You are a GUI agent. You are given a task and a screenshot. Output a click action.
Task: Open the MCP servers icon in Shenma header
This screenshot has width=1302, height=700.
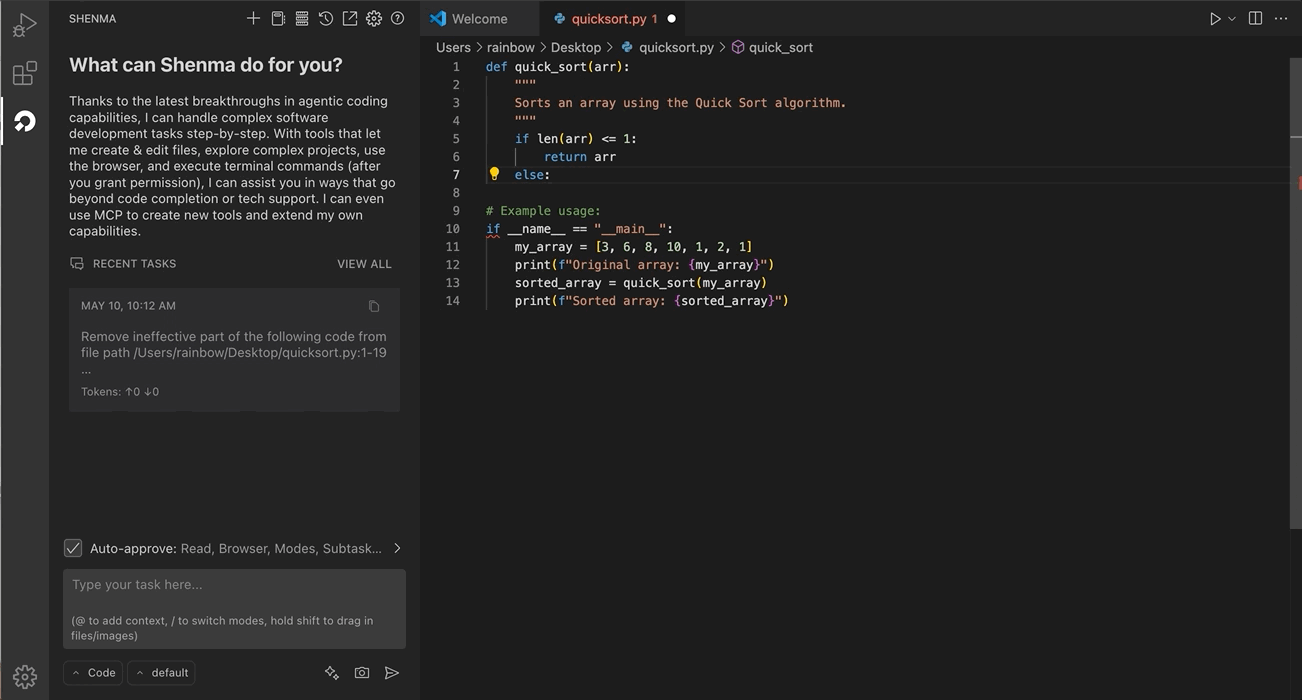[x=302, y=18]
